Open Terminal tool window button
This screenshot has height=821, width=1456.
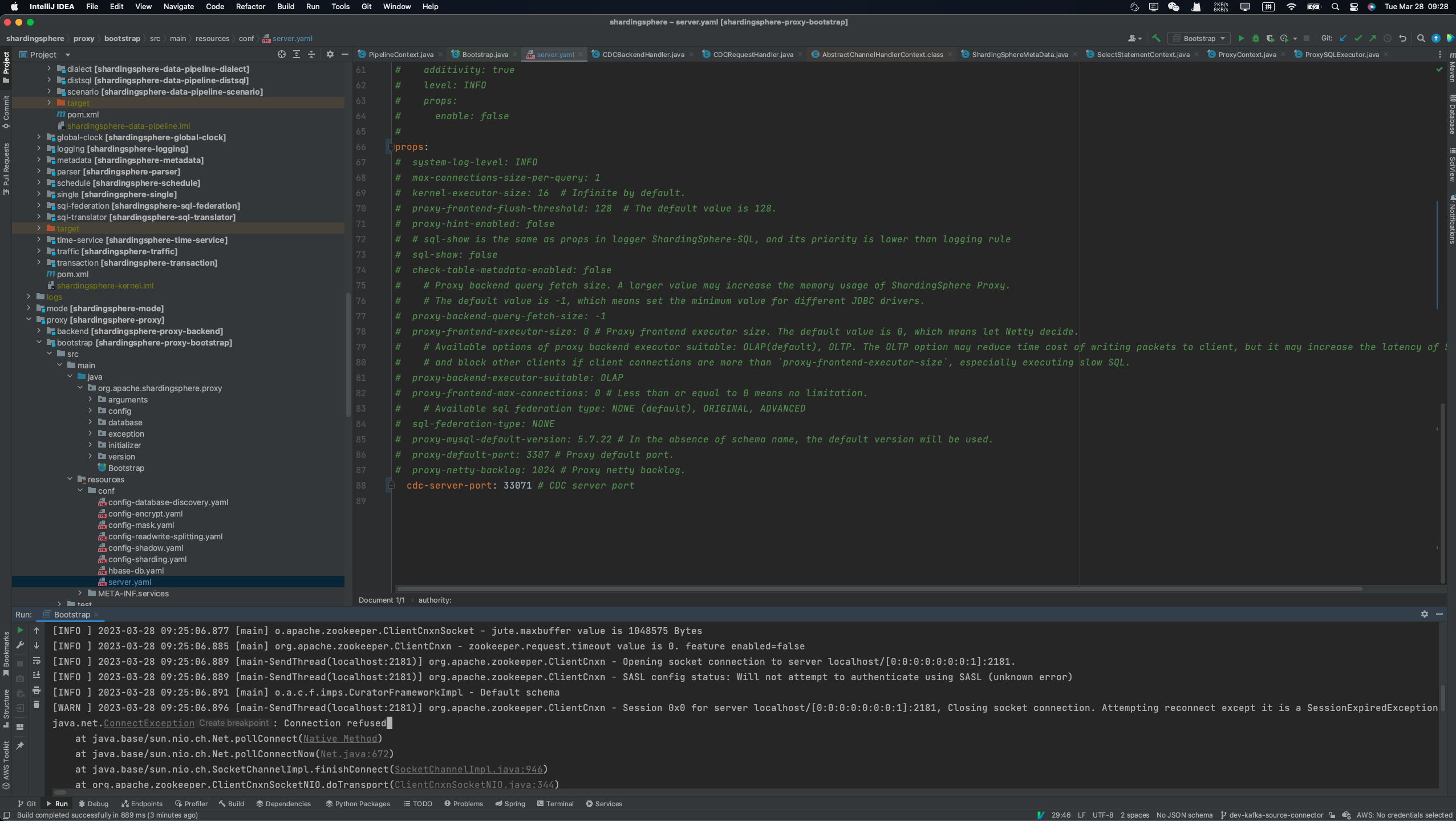tap(555, 803)
